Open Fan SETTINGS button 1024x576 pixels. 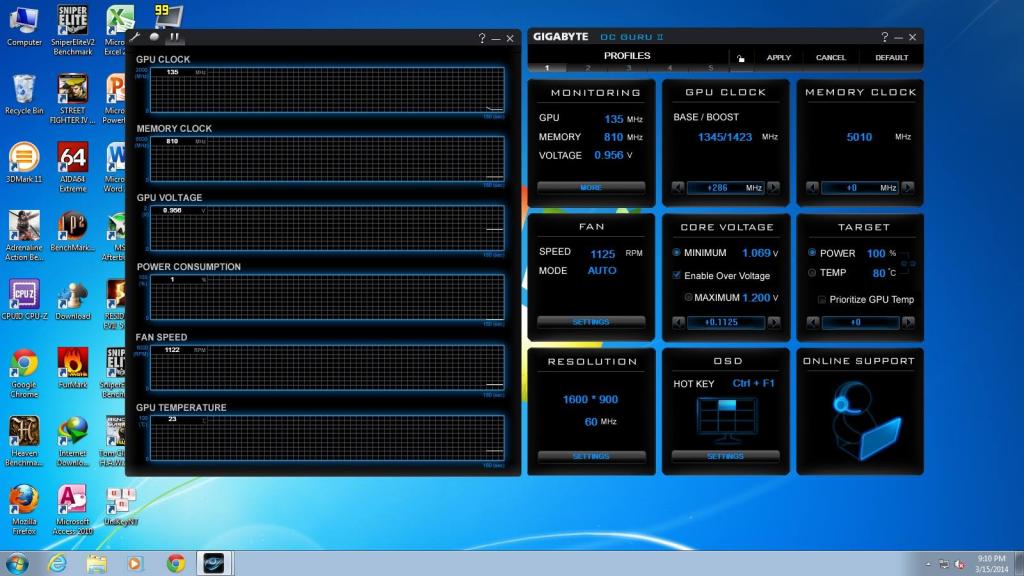click(591, 322)
